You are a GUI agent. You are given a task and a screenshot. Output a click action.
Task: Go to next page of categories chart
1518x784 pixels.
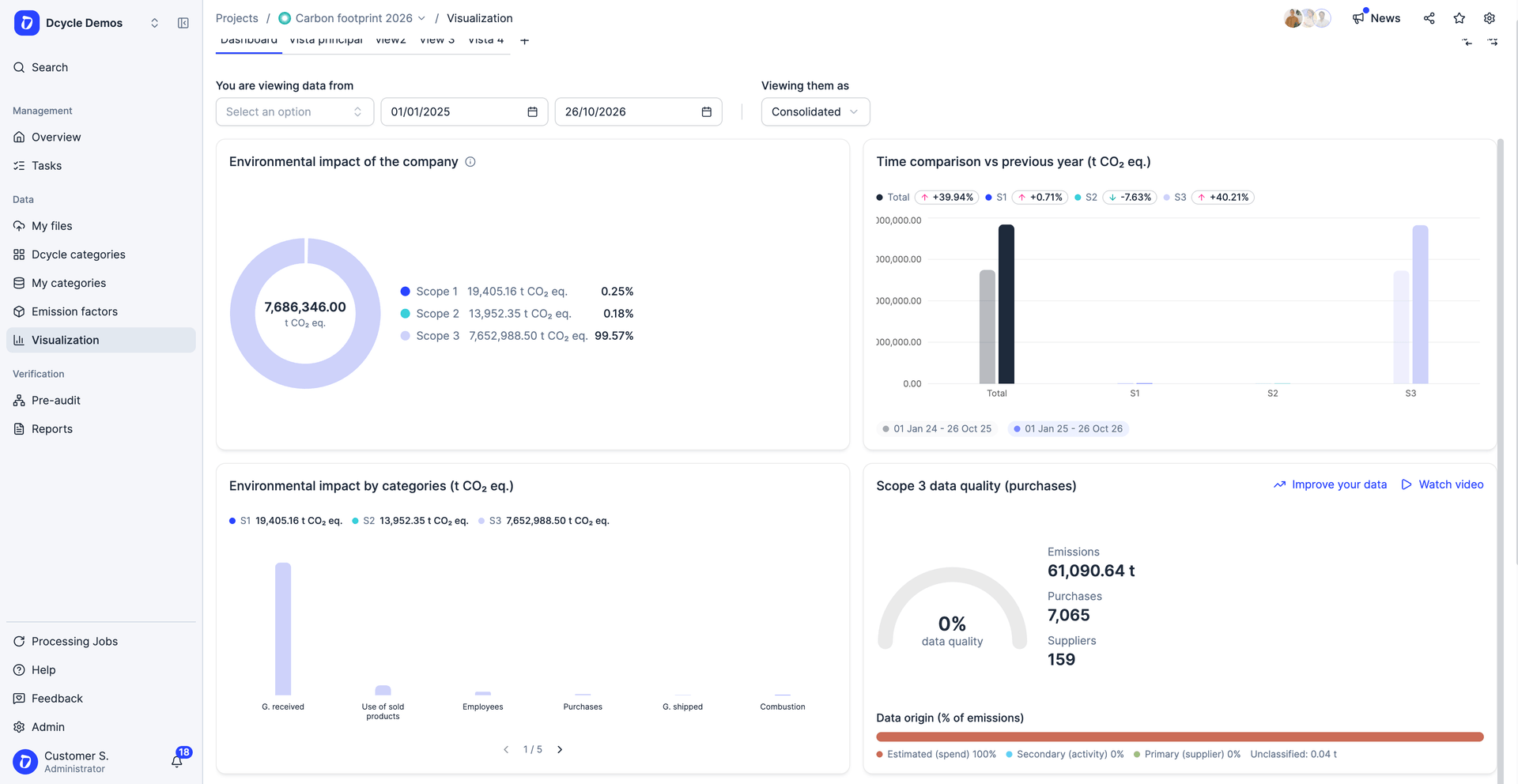[560, 749]
